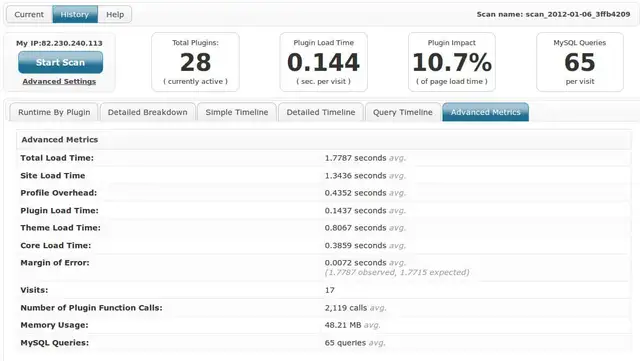Open the Simple Timeline tab
This screenshot has height=361, width=640.
[x=237, y=112]
